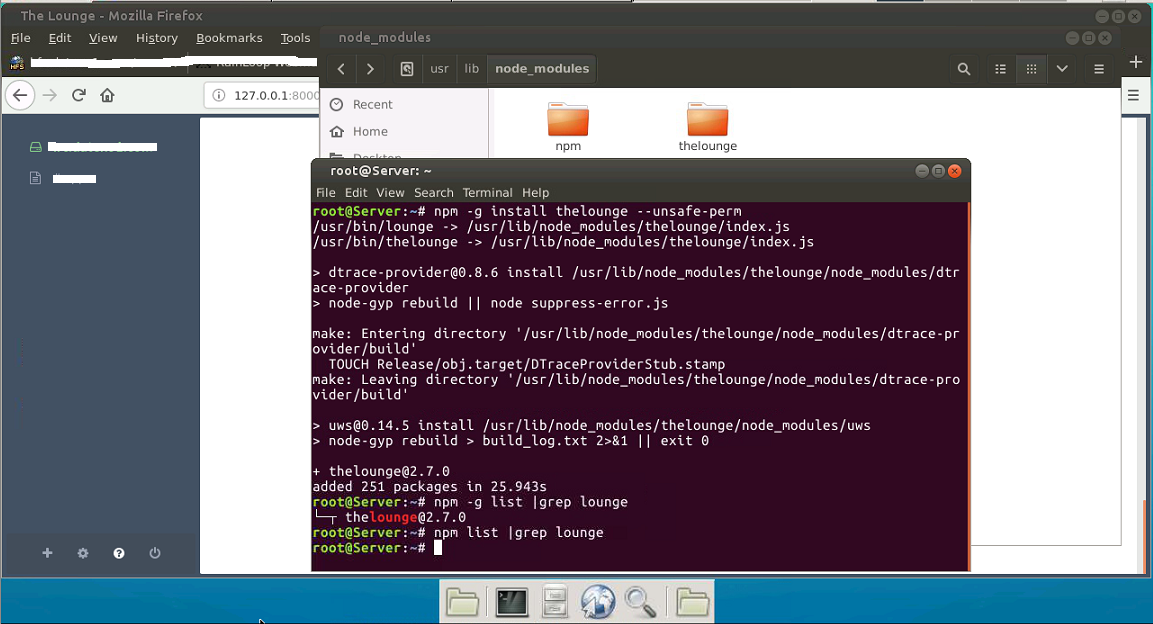1153x624 pixels.
Task: Click node_modules path breadcrumb
Action: point(542,69)
